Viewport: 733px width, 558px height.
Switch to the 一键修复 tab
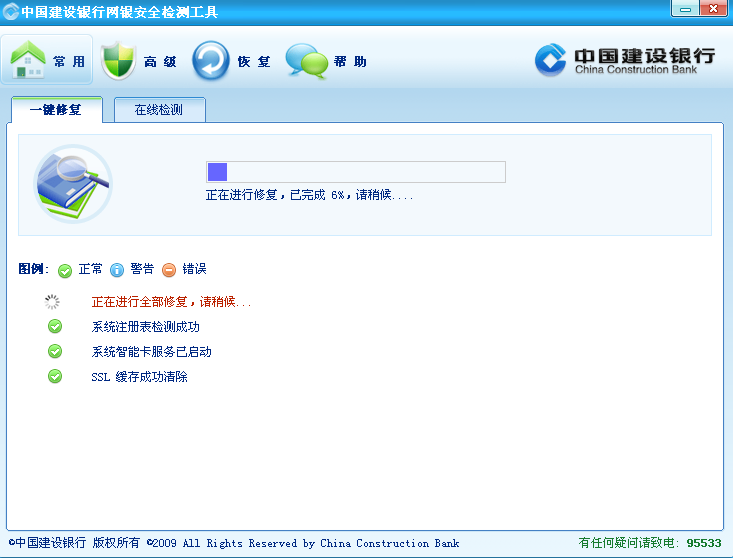coord(57,110)
